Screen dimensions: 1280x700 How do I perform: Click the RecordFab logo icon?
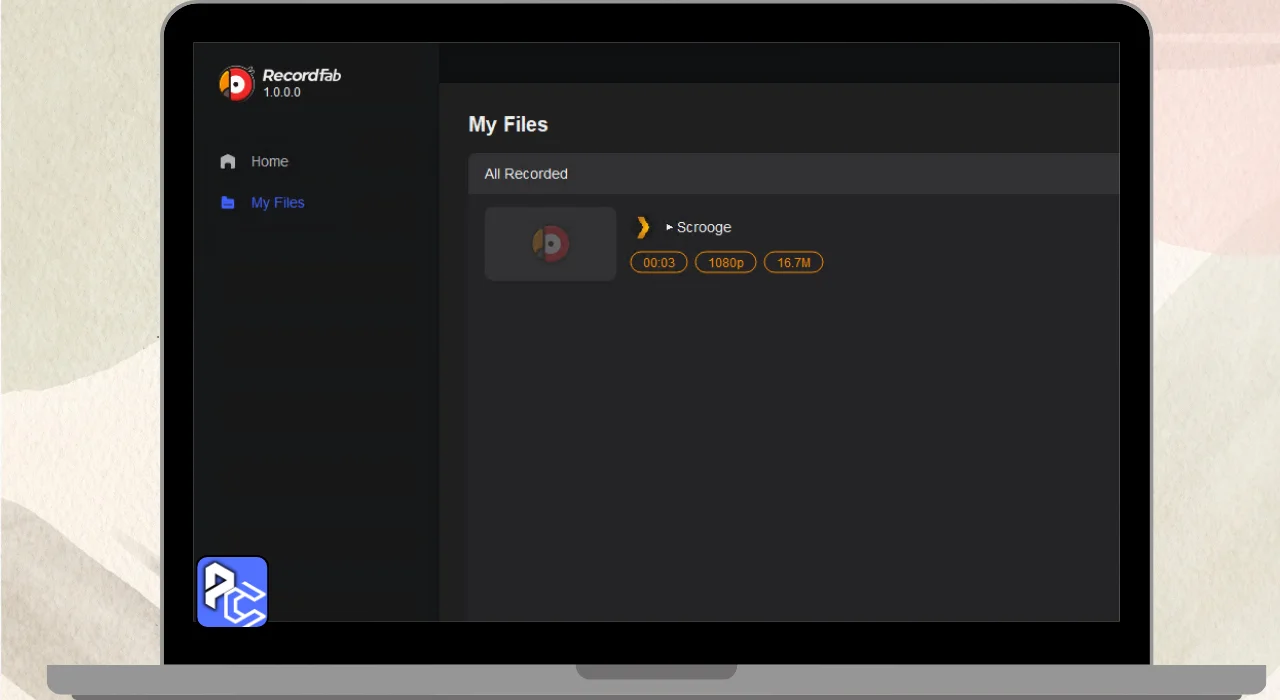pyautogui.click(x=237, y=83)
